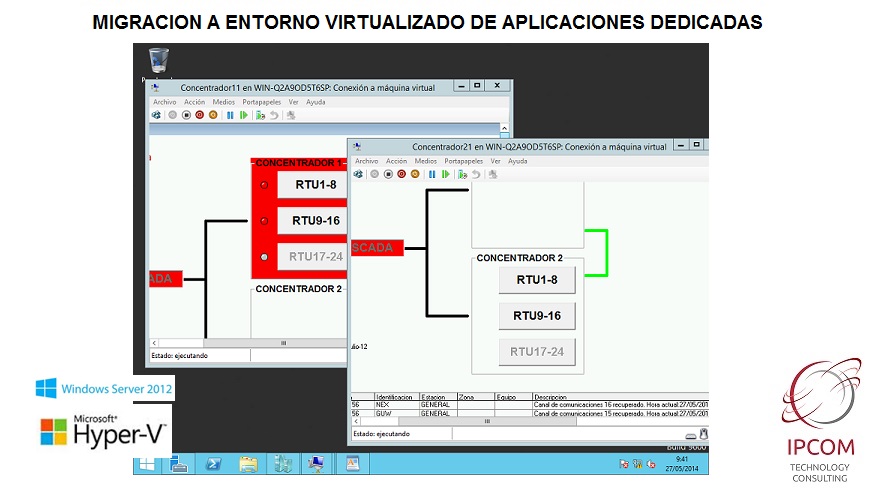Click Pause icon in Concentrador21 toolbar
Image resolution: width=874 pixels, height=493 pixels.
pos(431,174)
